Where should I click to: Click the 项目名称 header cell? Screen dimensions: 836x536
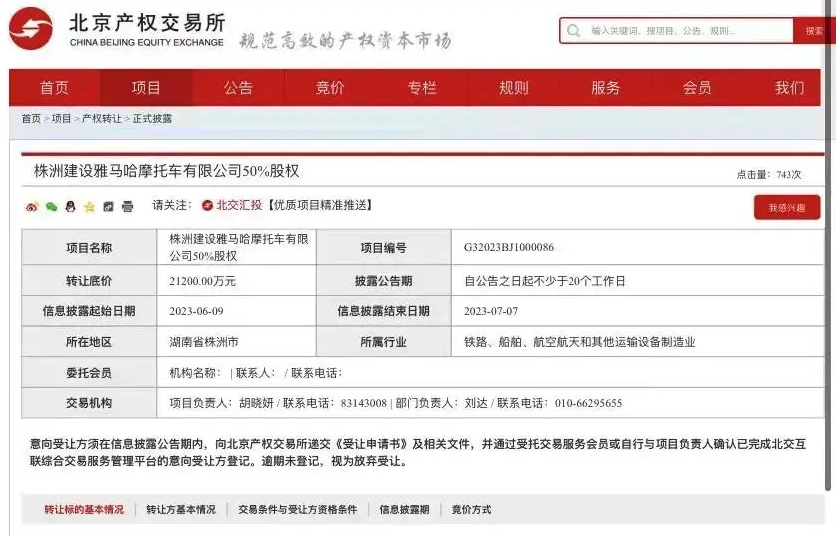coord(89,247)
